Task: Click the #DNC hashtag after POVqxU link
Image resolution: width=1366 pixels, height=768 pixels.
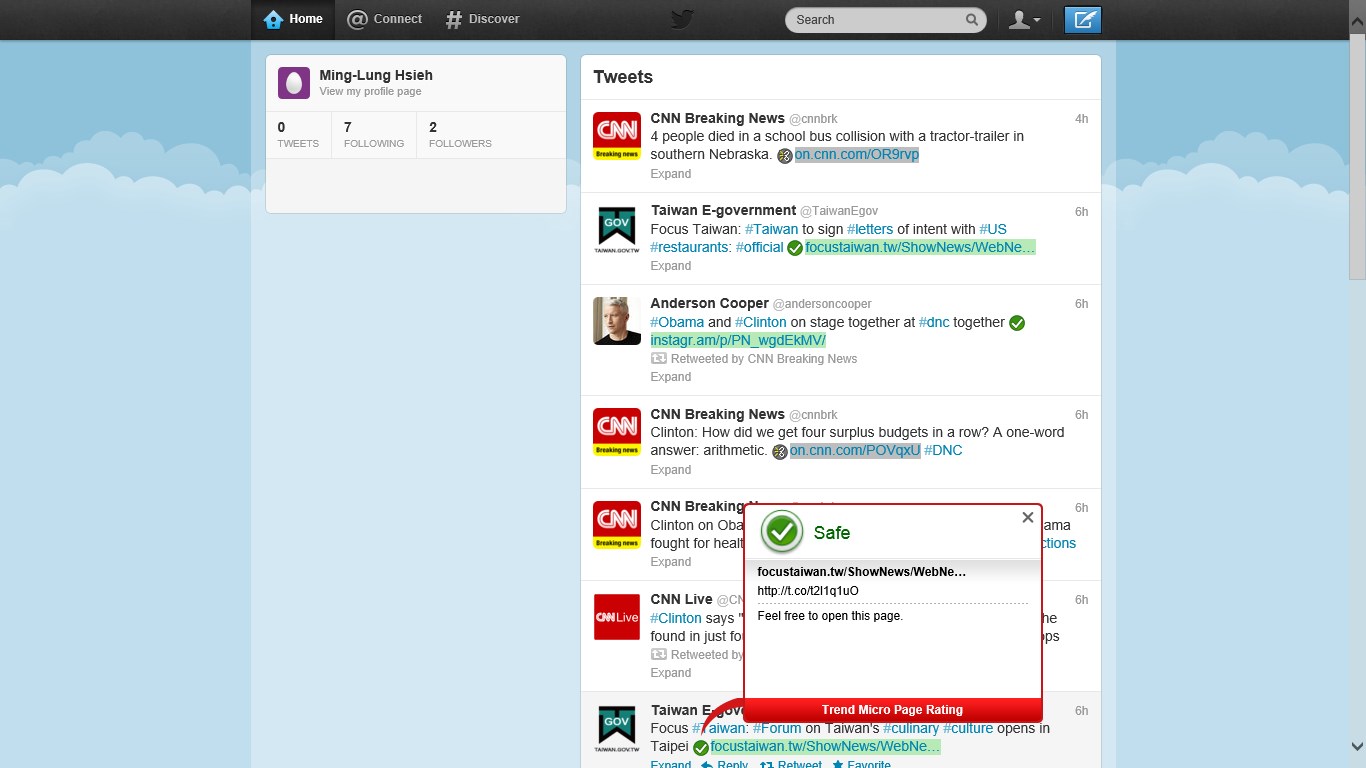Action: (x=943, y=450)
